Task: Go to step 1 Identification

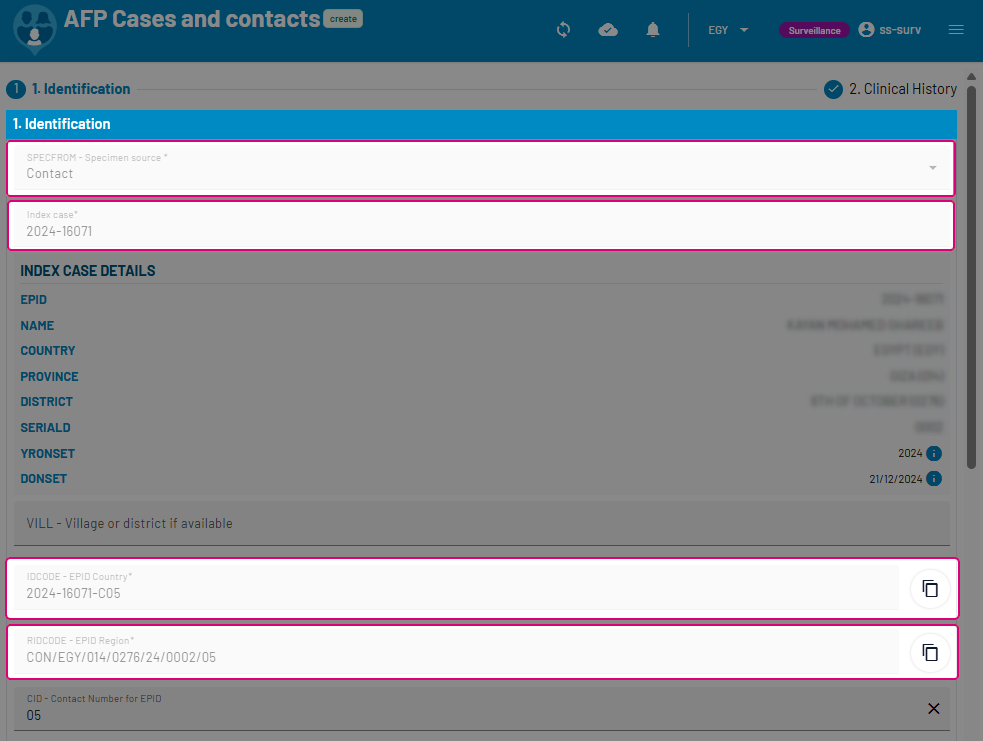Action: 70,89
